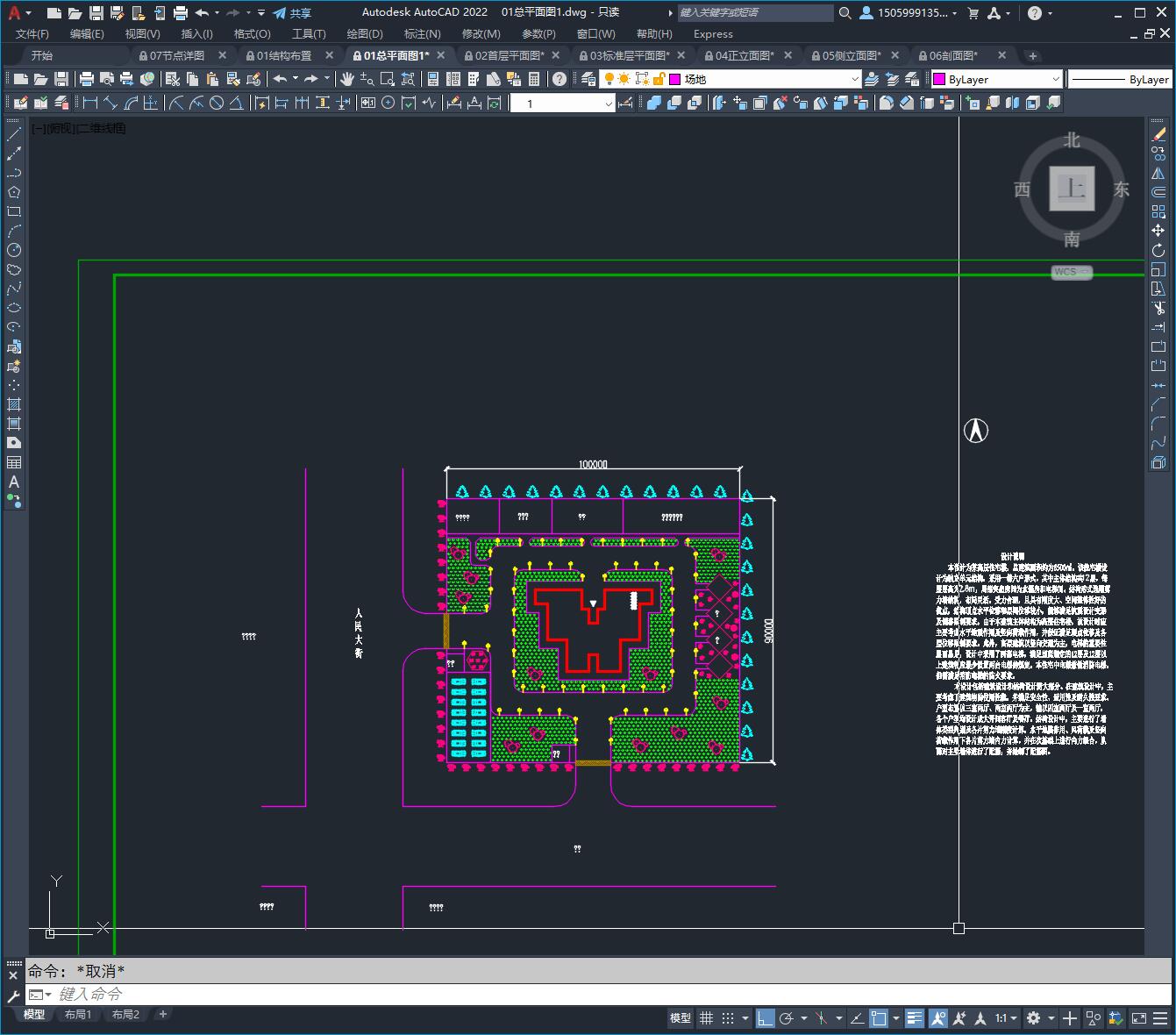Expand object snap settings arrow

click(895, 1018)
